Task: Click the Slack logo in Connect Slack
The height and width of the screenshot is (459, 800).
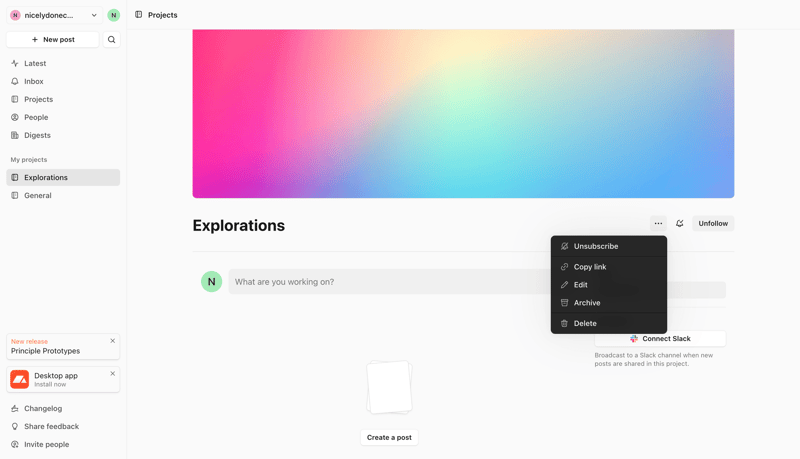Action: click(x=634, y=339)
